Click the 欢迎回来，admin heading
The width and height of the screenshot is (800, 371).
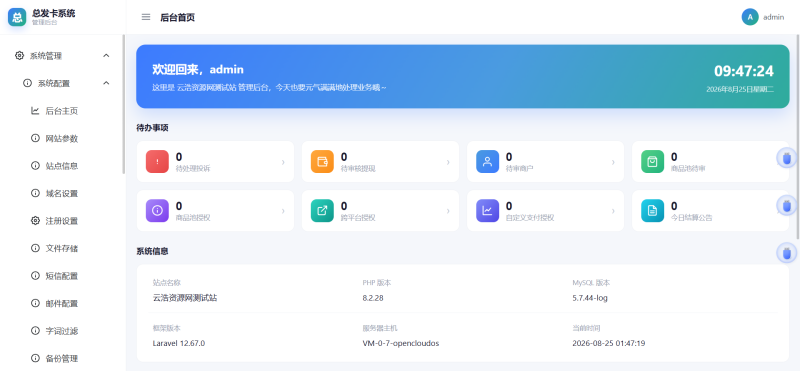198,69
